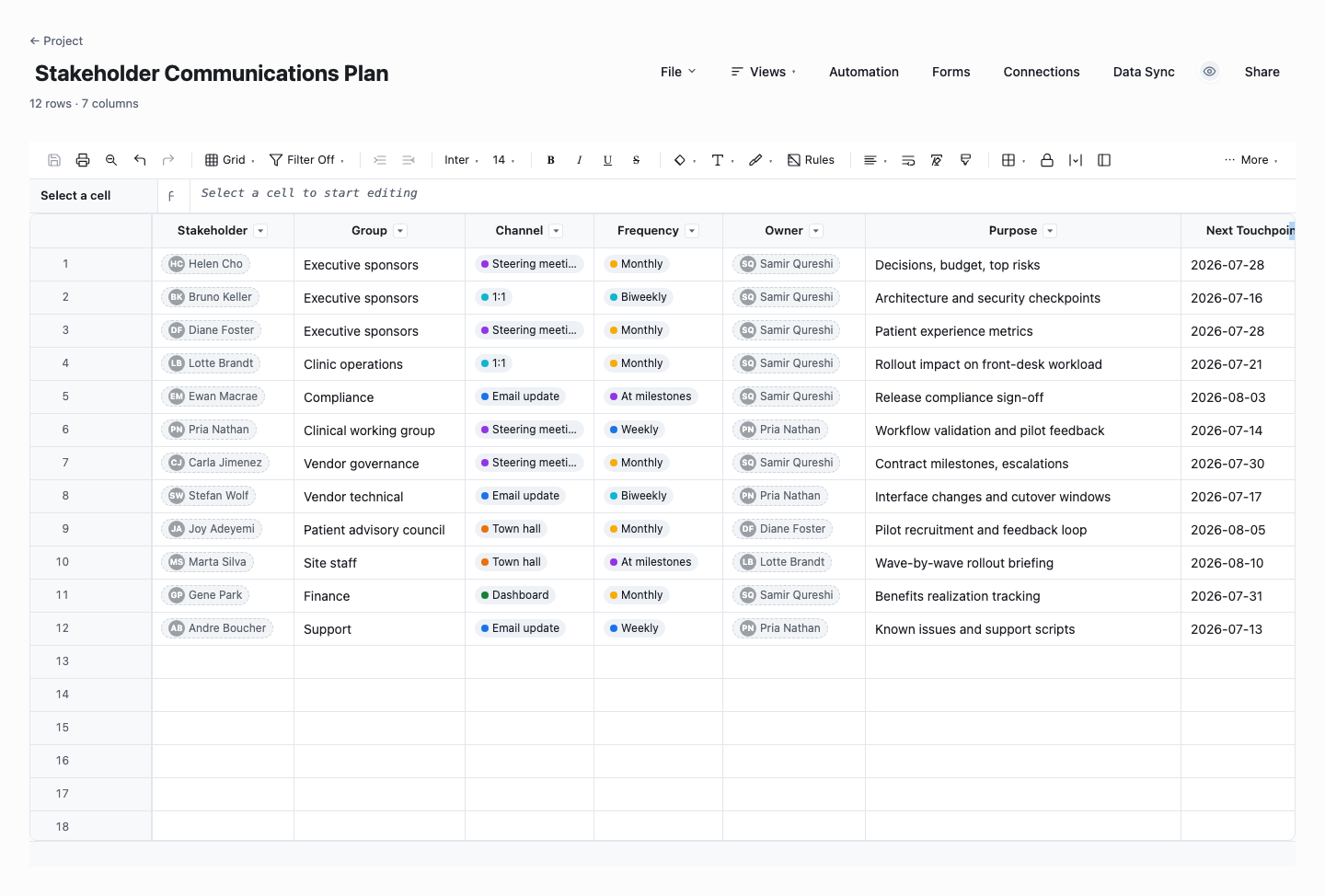Open the More toolbar options
1325x896 pixels.
click(x=1251, y=160)
